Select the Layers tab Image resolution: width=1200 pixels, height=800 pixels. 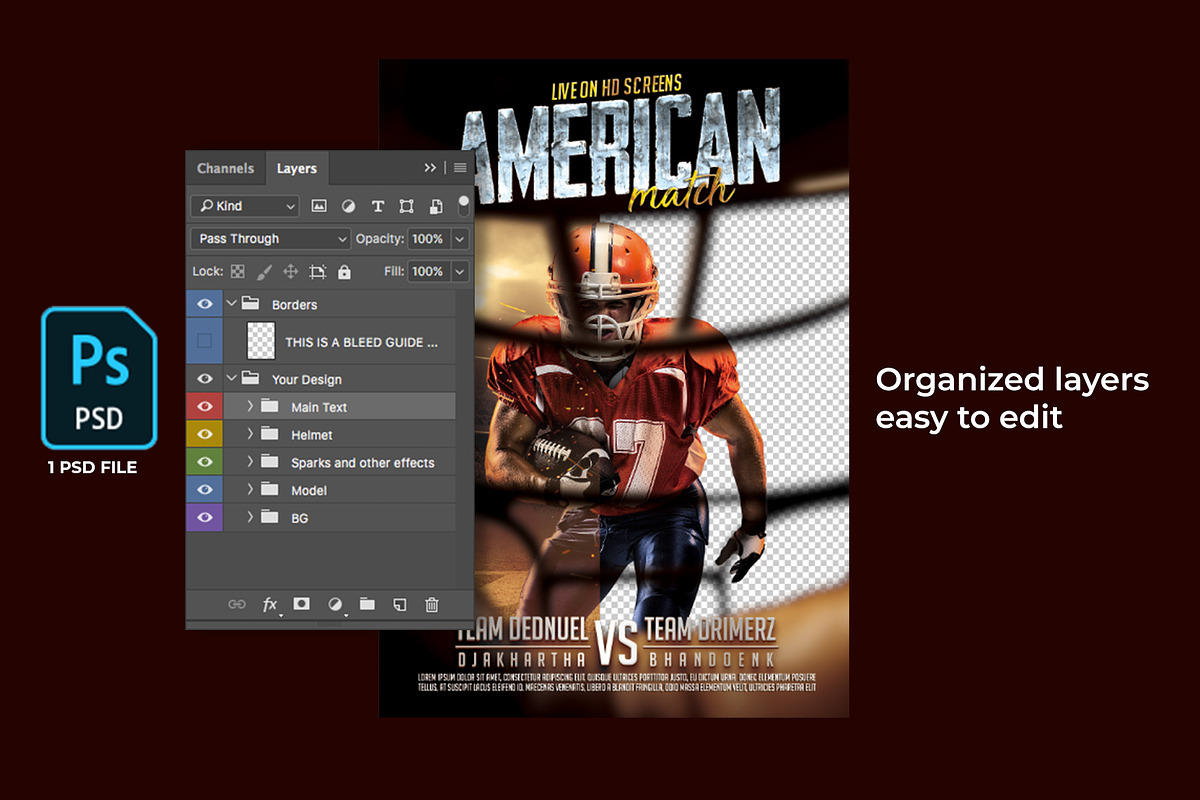[x=297, y=168]
